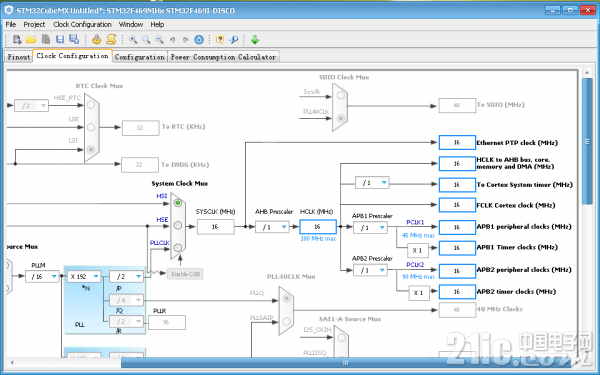Click the grey document toolbar icon

click(x=46, y=39)
